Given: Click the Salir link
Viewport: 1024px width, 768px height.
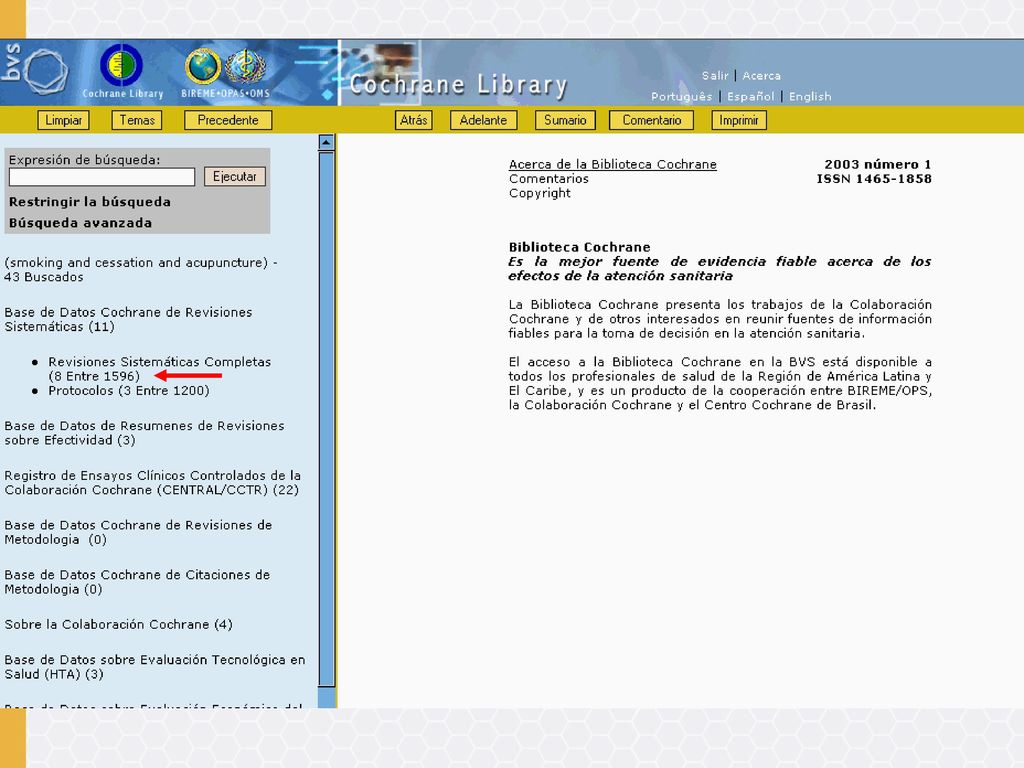Looking at the screenshot, I should pos(715,76).
